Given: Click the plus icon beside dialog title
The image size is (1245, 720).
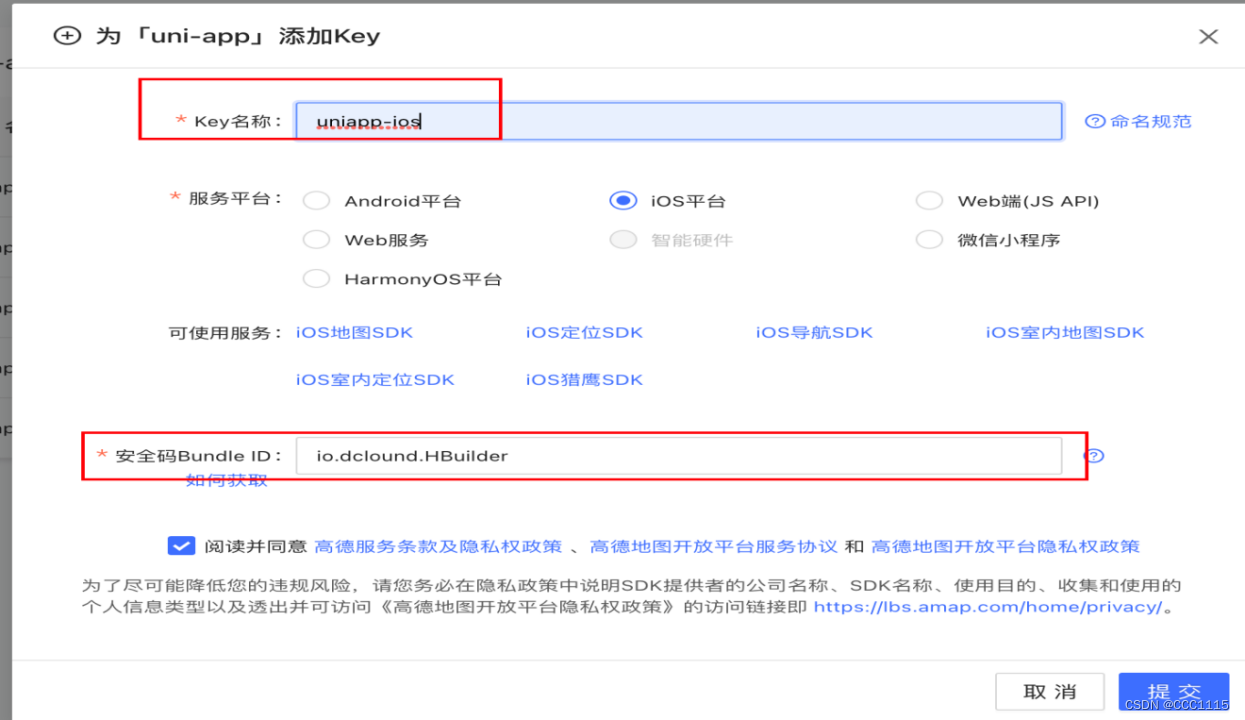Looking at the screenshot, I should [x=66, y=36].
